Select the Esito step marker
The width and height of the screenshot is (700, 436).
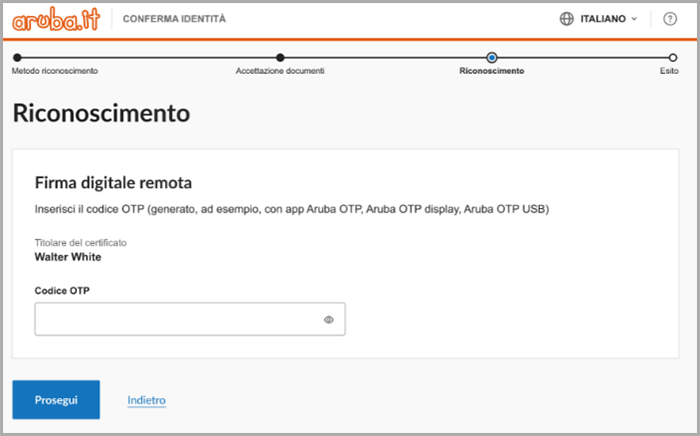tap(673, 58)
